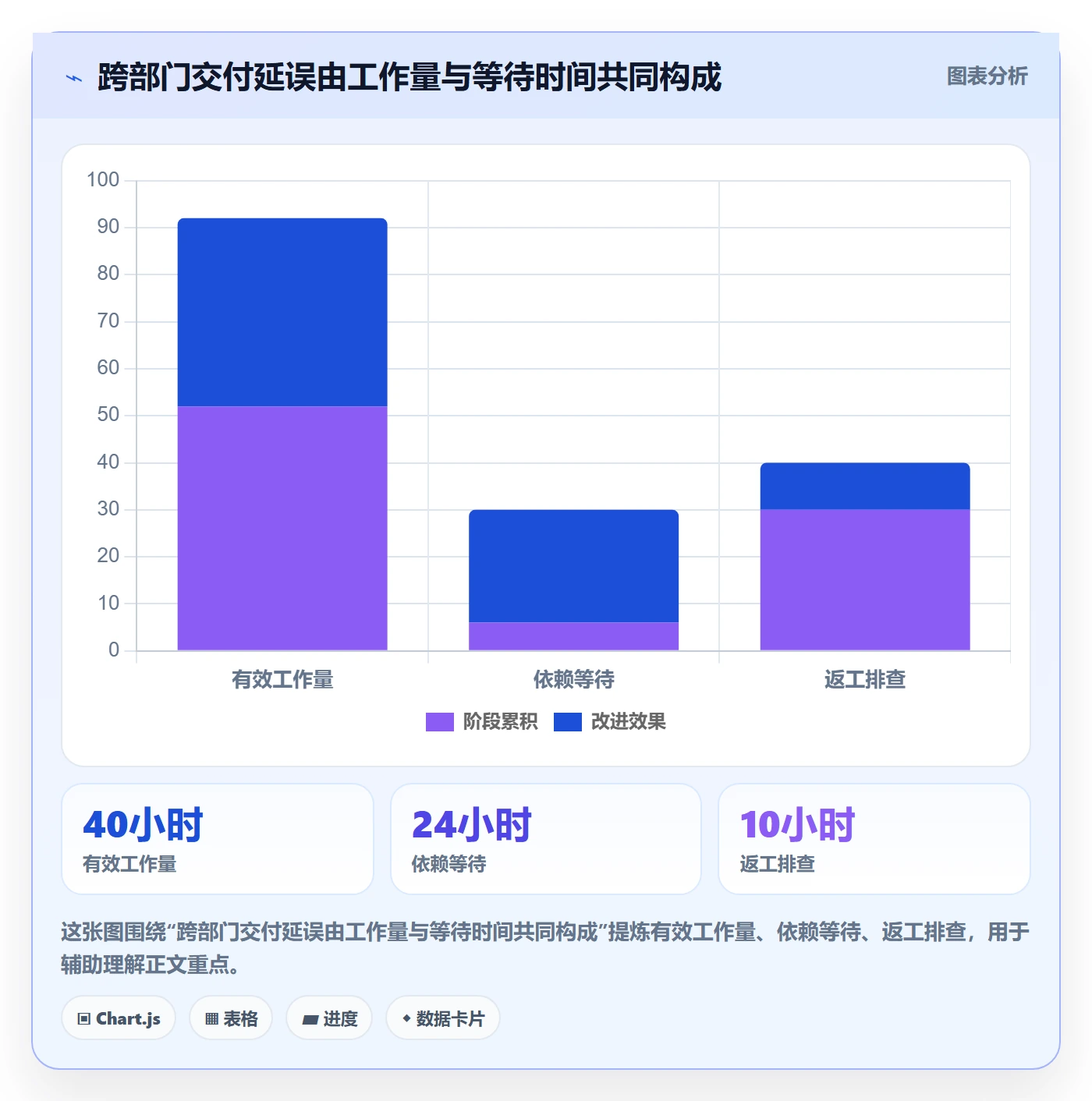Screen dimensions: 1092x1101
Task: Click the blue 依赖等待 bar segment
Action: coord(573,566)
